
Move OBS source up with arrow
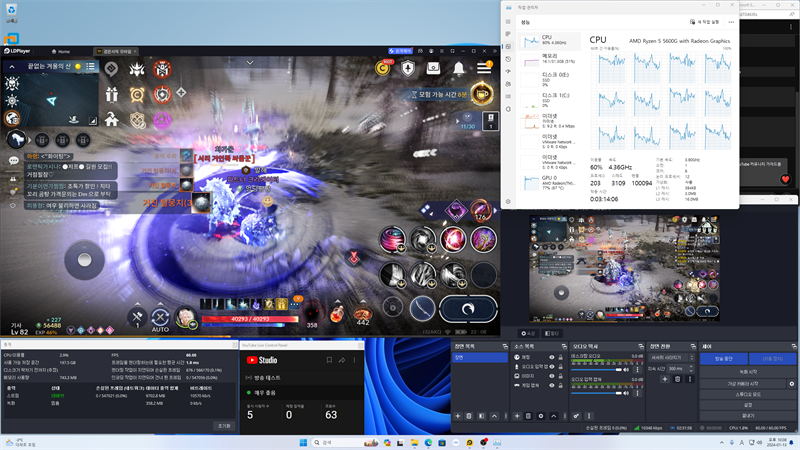(554, 416)
